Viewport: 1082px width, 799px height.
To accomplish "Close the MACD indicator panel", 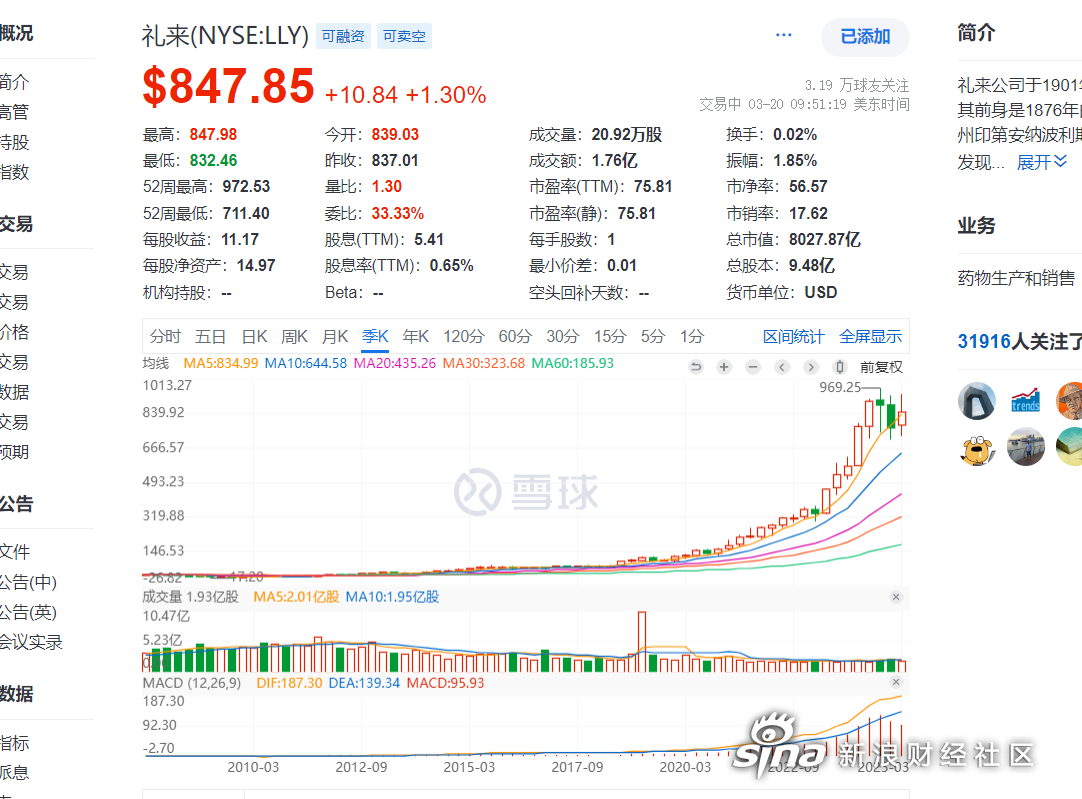I will [x=896, y=682].
